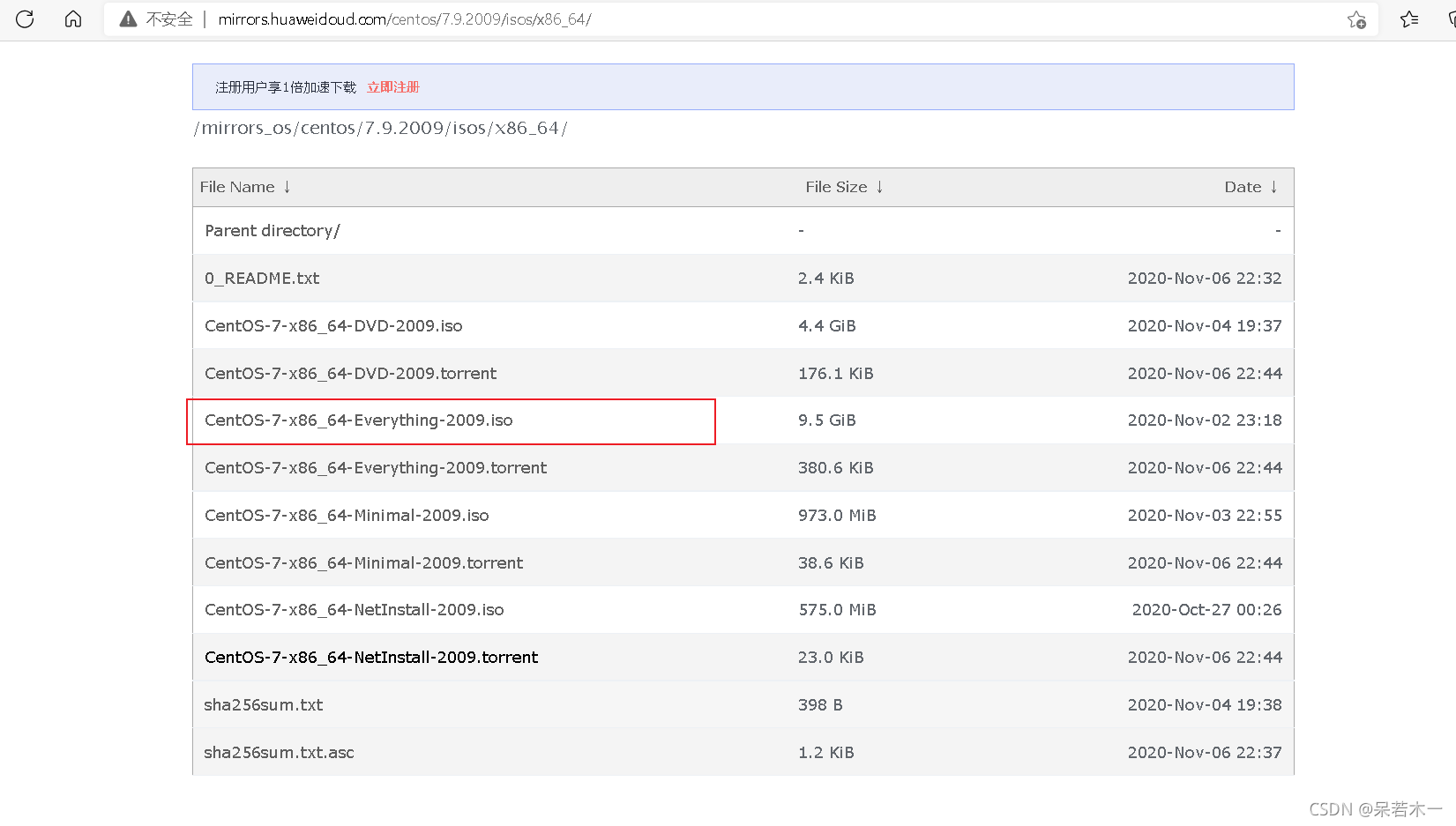Download CentOS-7-x86_64-DVD-2009.iso

(333, 326)
